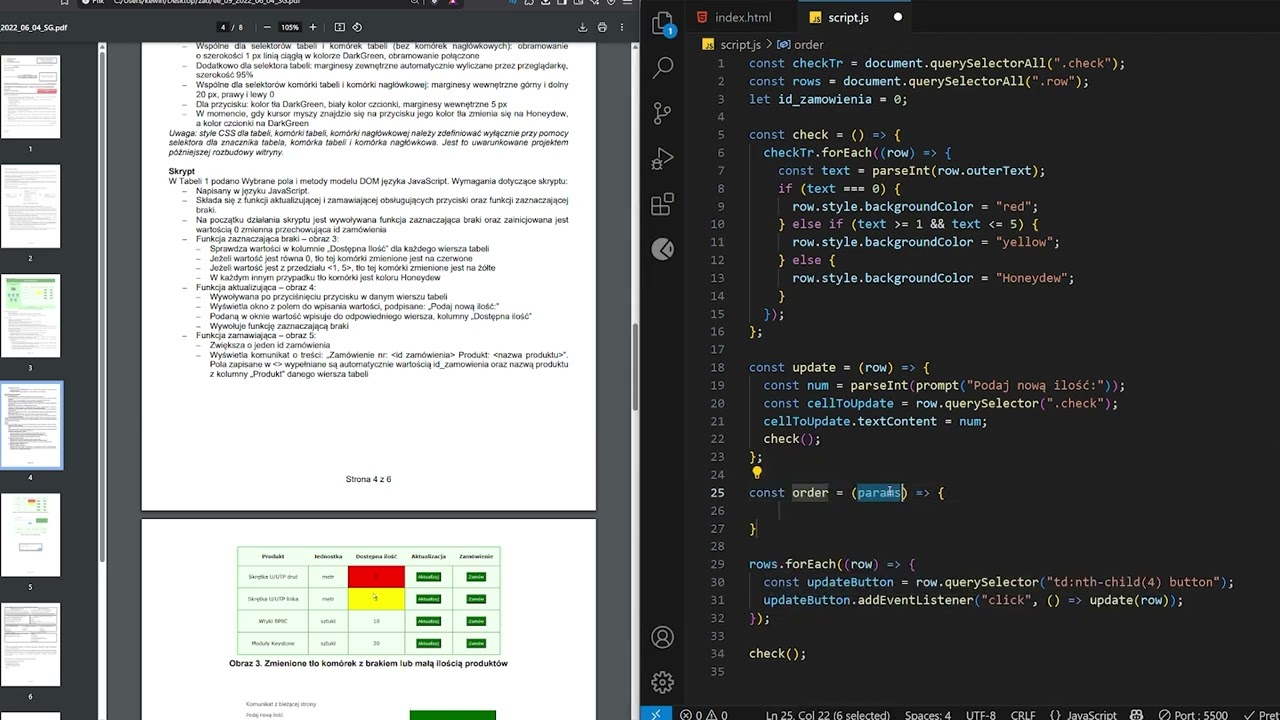Open page 1 thumbnail in PDF sidebar

pyautogui.click(x=30, y=97)
